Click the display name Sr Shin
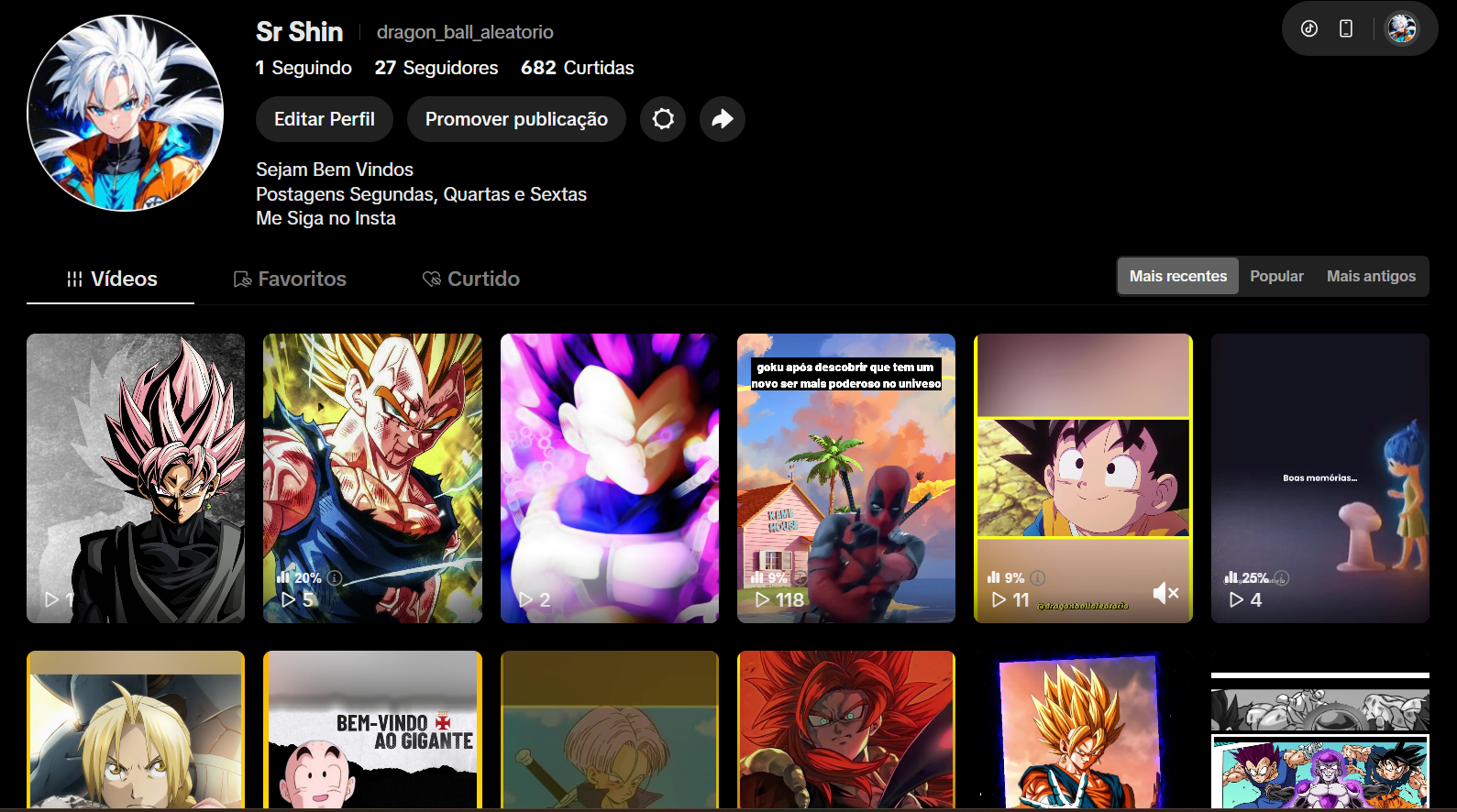 click(x=300, y=32)
